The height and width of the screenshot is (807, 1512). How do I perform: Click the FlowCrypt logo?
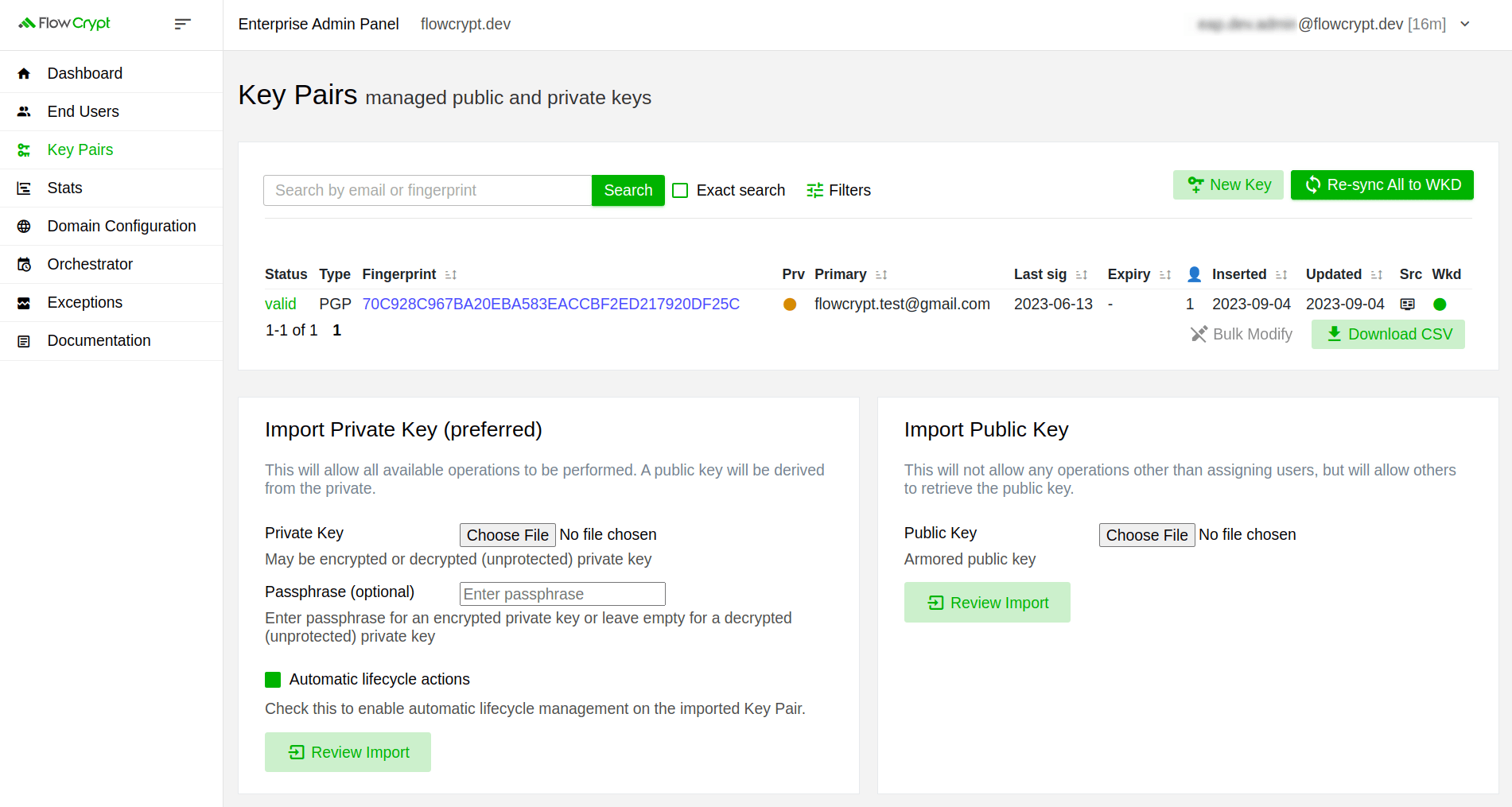tap(64, 23)
